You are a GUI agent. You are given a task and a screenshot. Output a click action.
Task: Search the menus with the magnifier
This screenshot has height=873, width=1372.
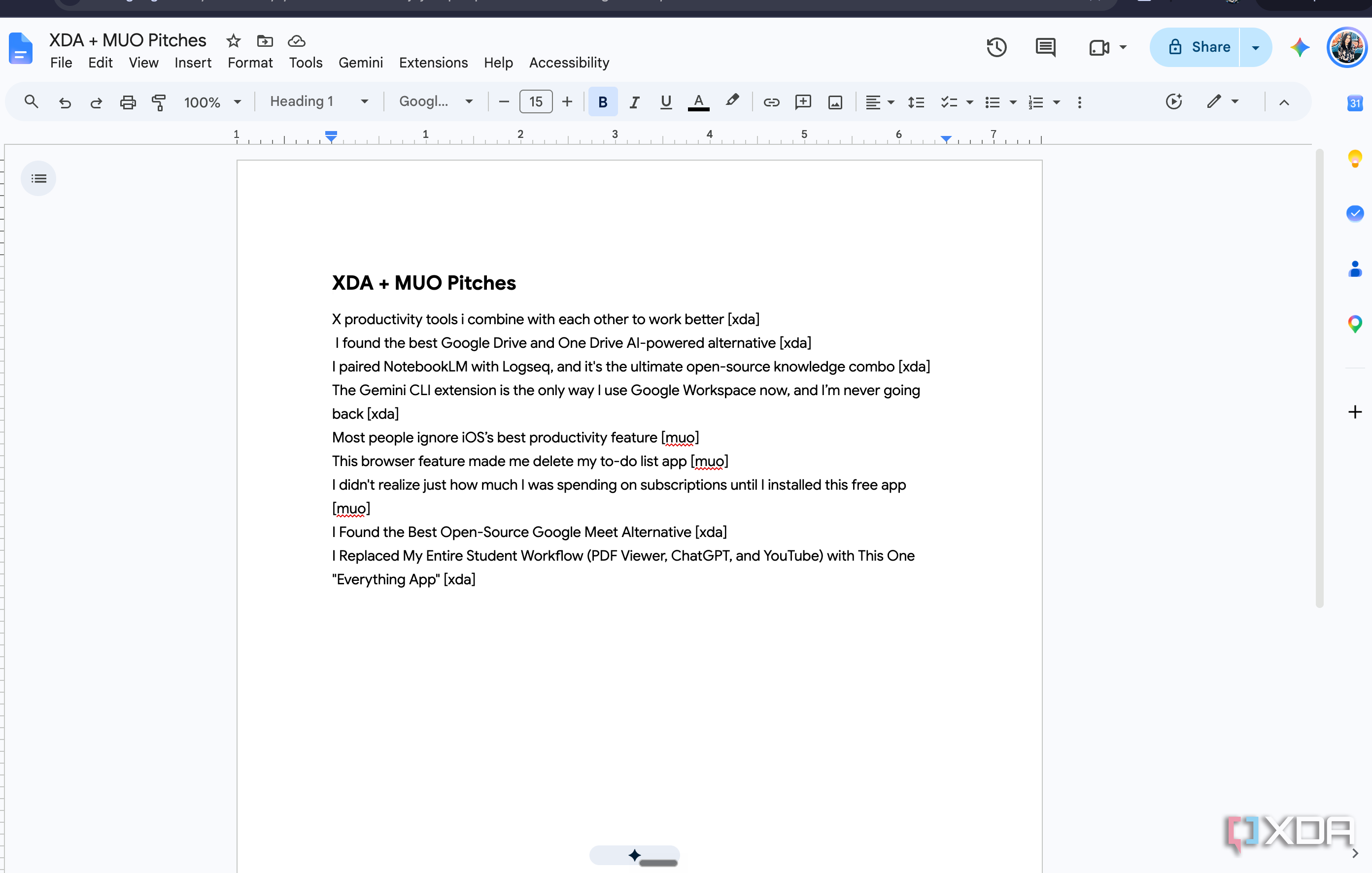pyautogui.click(x=32, y=102)
